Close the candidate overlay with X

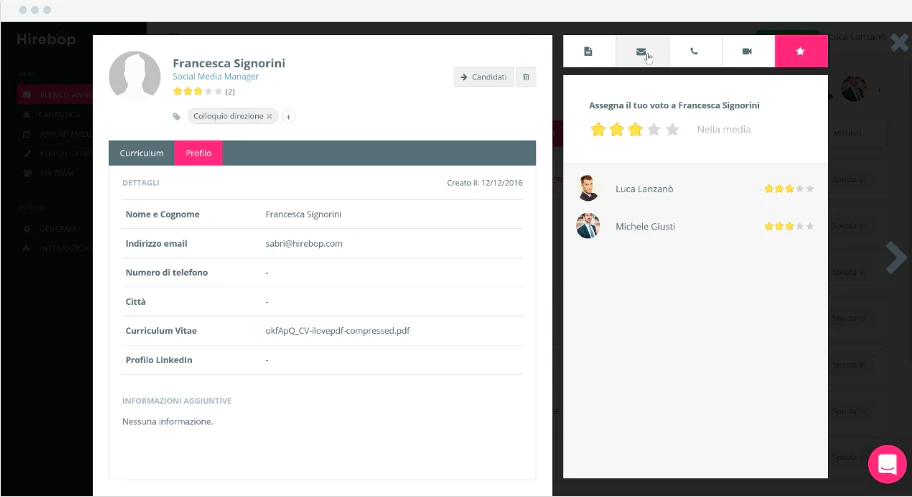click(899, 42)
